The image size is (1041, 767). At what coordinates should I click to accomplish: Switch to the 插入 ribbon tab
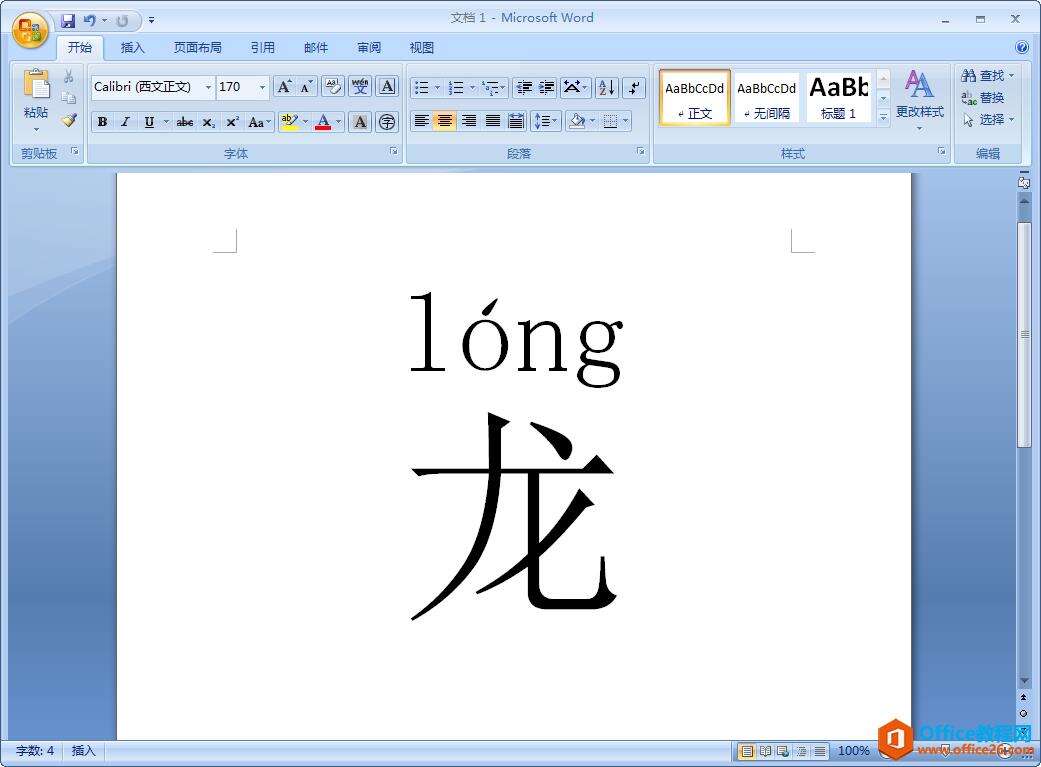point(133,47)
